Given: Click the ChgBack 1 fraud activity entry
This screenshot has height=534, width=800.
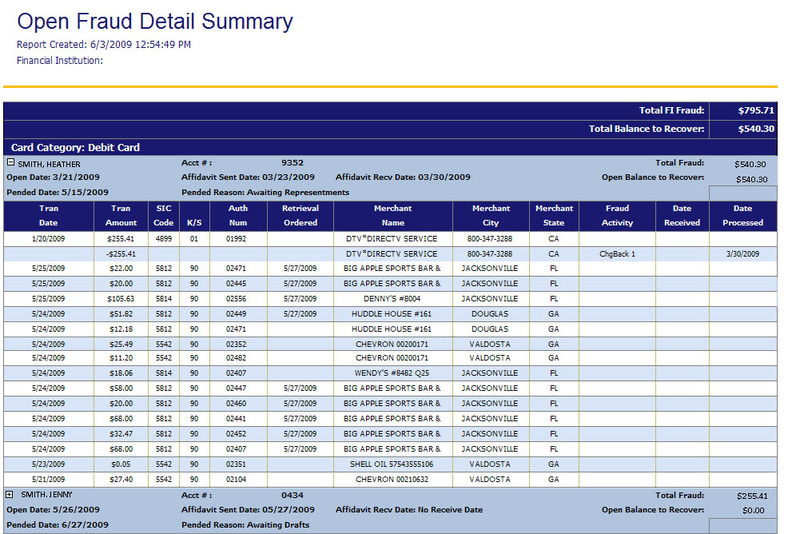Looking at the screenshot, I should 617,254.
